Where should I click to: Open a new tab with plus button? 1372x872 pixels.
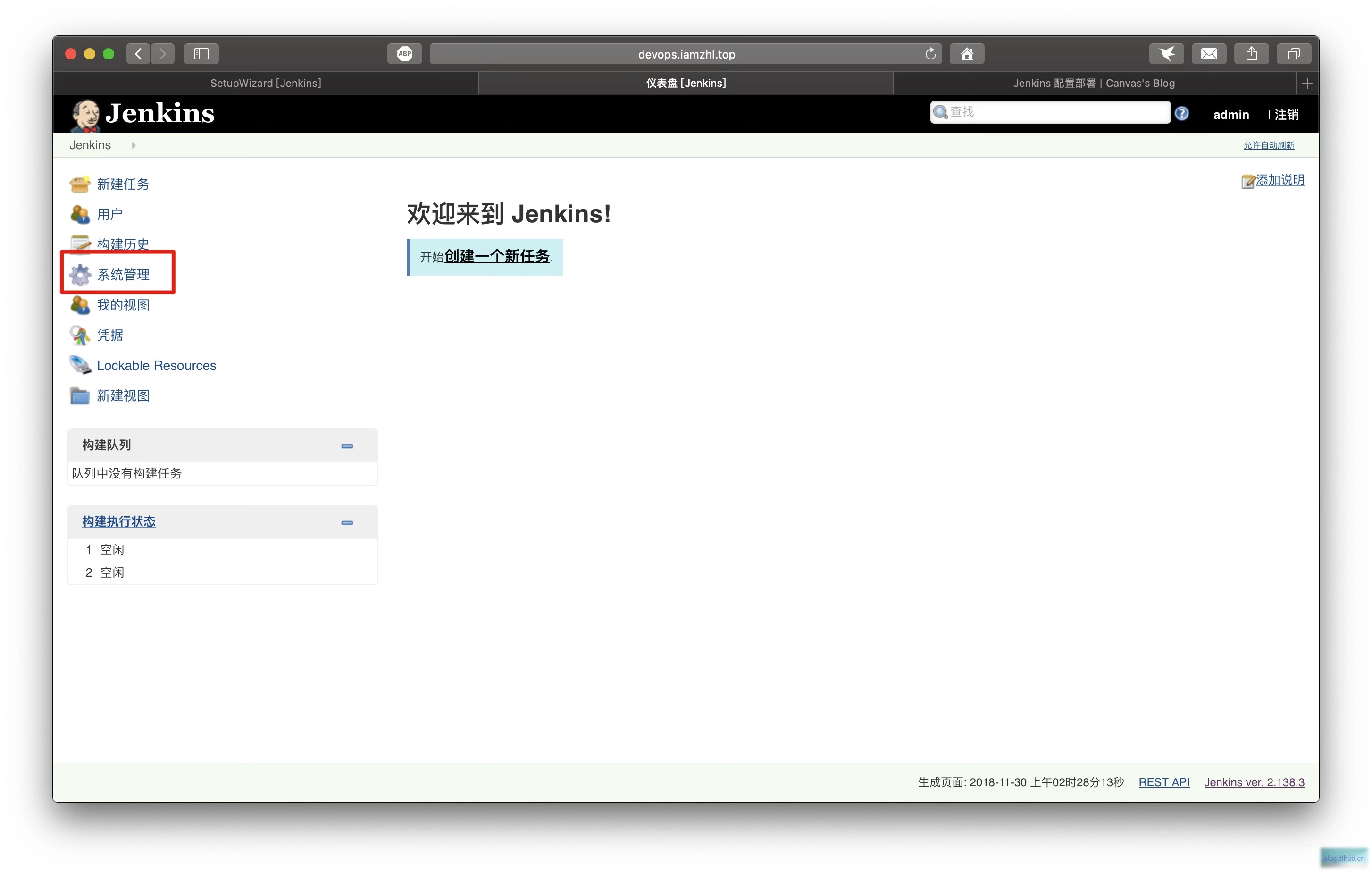1307,84
